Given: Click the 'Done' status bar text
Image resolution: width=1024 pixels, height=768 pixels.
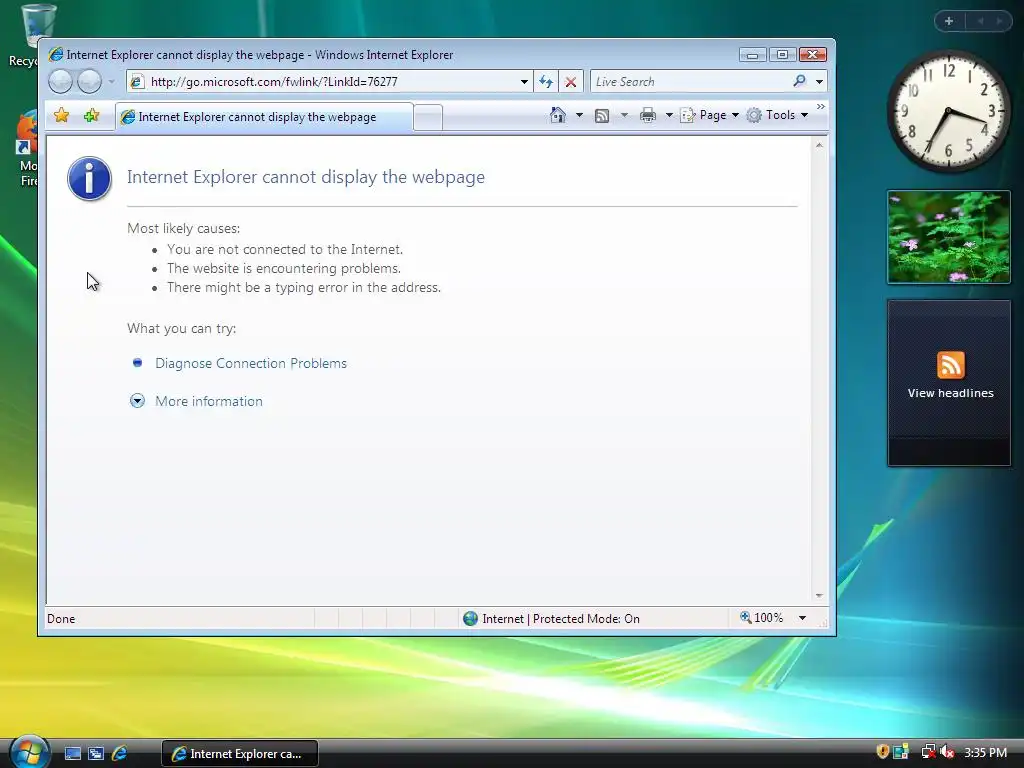Looking at the screenshot, I should 61,618.
